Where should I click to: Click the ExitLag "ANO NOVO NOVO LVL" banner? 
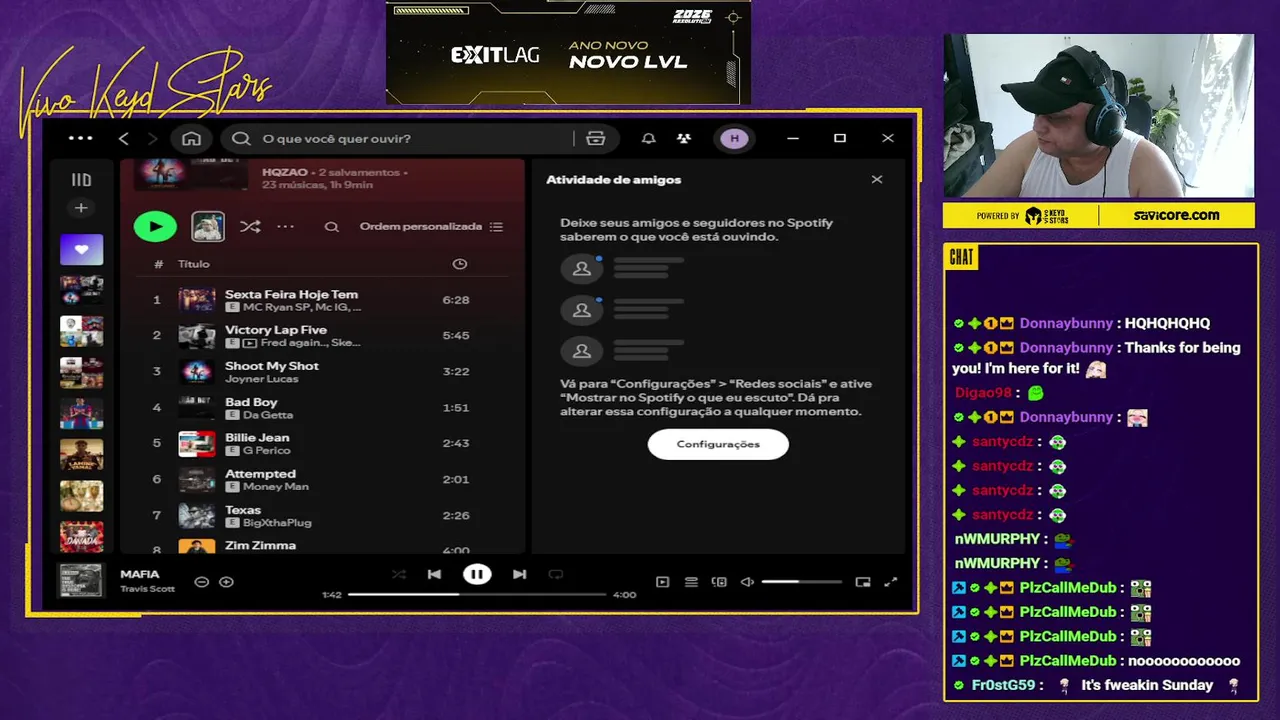tap(568, 52)
